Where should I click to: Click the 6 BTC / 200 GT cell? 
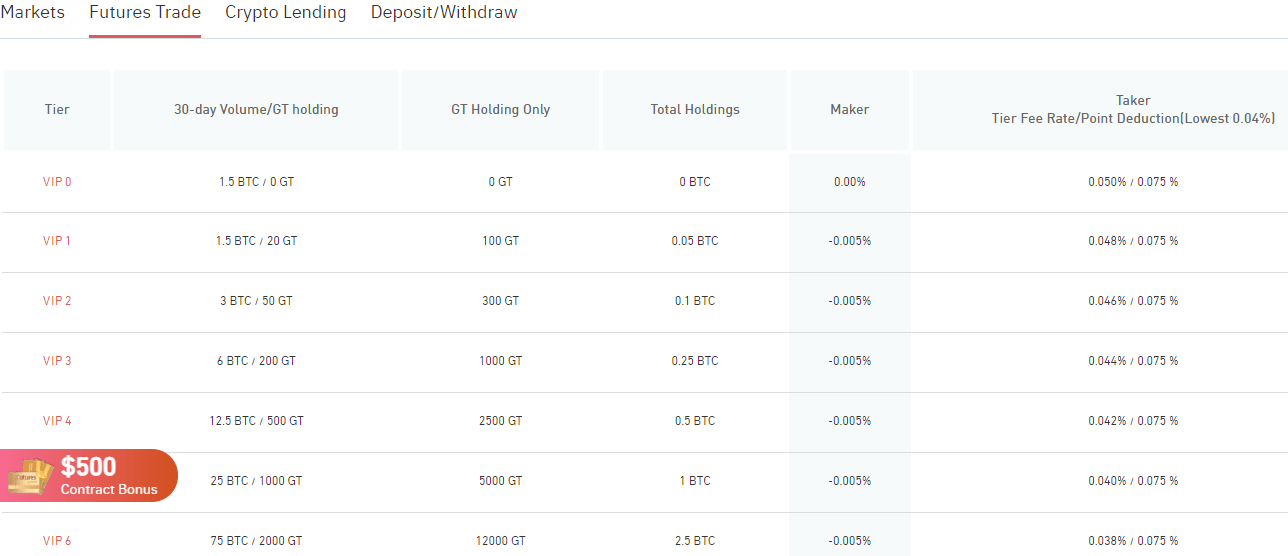256,361
